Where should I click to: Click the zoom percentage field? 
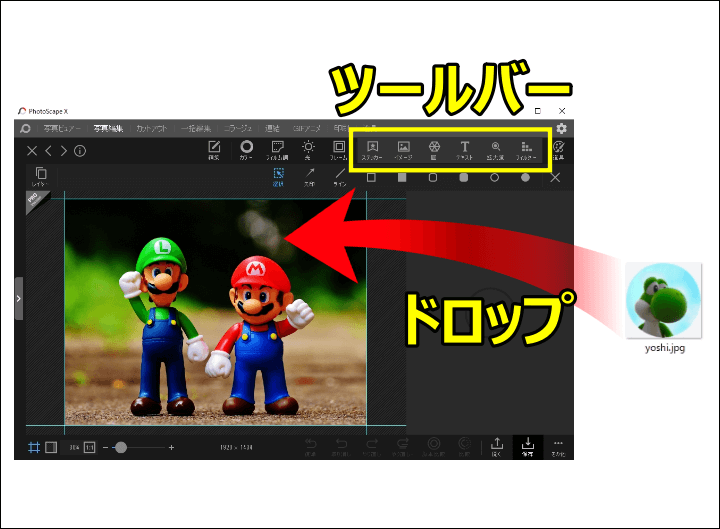click(x=74, y=447)
